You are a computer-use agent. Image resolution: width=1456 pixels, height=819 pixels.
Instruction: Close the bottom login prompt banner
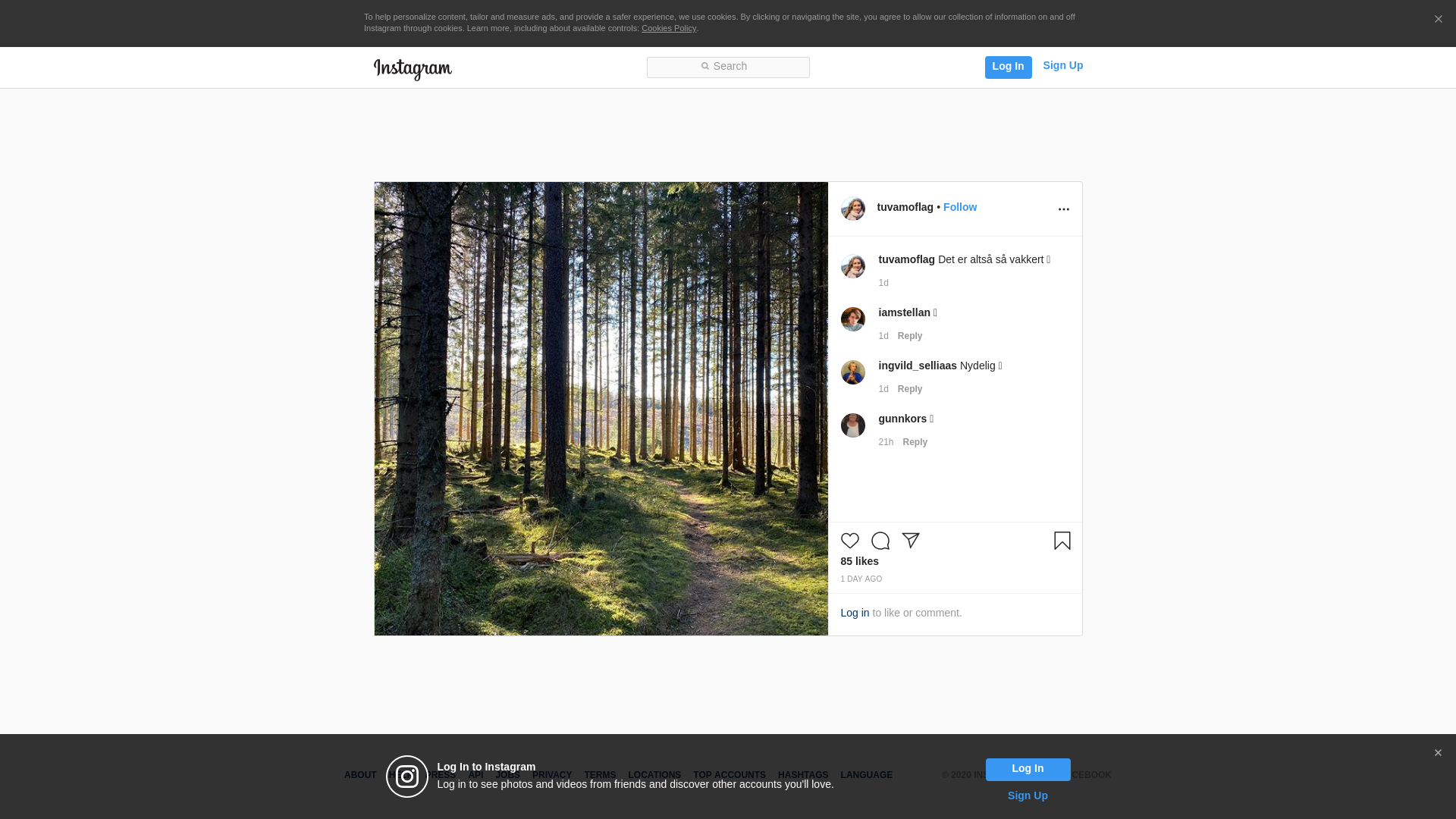pyautogui.click(x=1438, y=753)
